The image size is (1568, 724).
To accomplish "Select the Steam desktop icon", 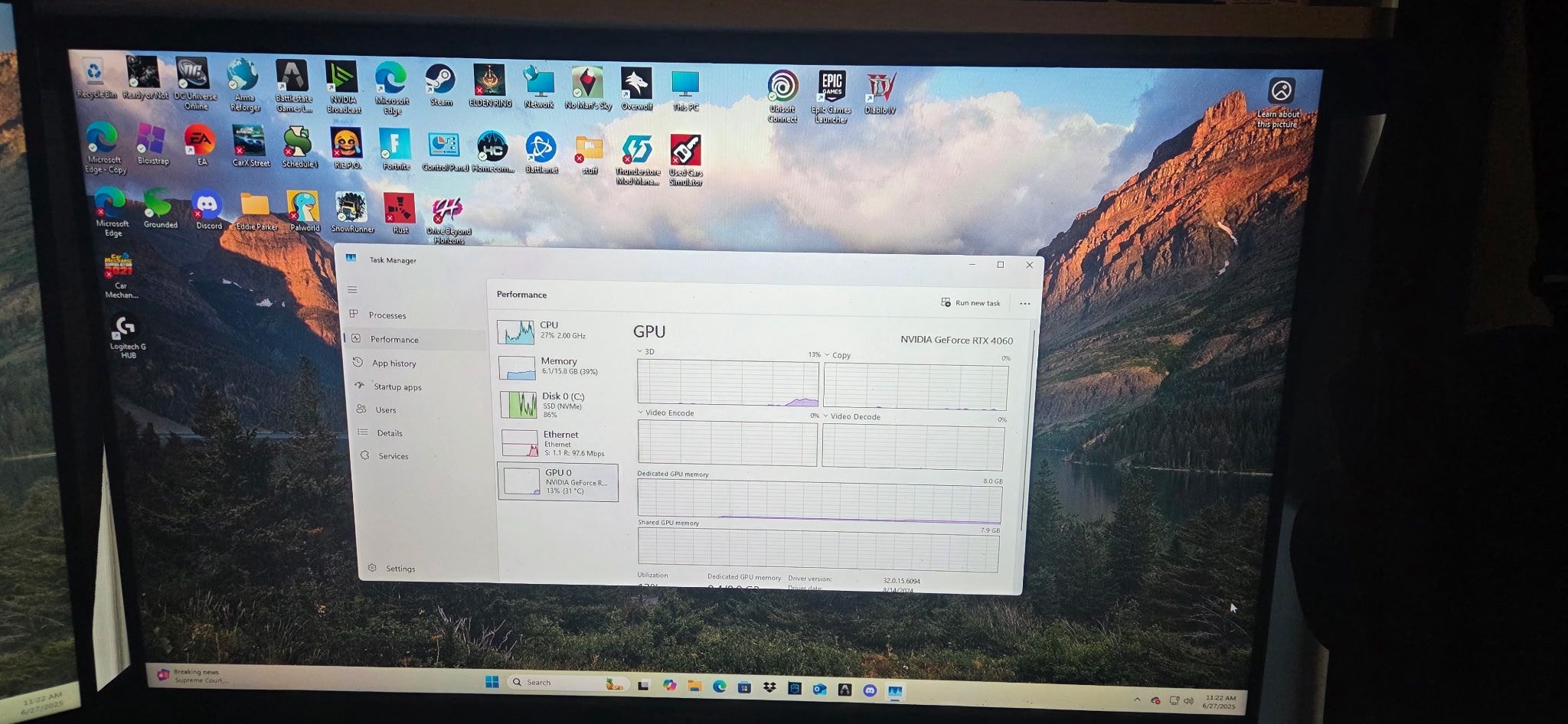I will pos(441,86).
